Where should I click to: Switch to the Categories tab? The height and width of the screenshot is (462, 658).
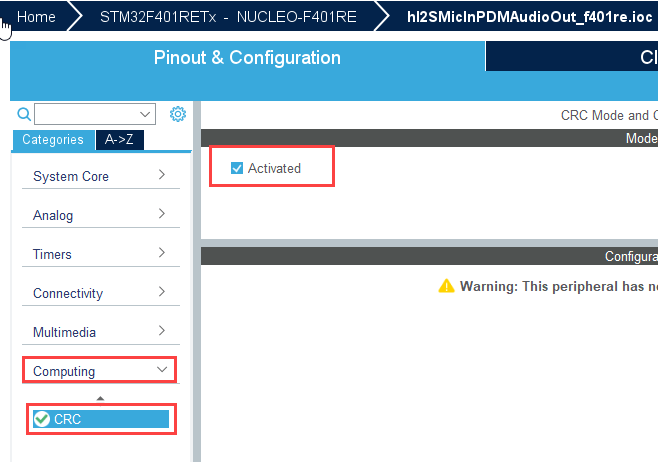pyautogui.click(x=53, y=140)
